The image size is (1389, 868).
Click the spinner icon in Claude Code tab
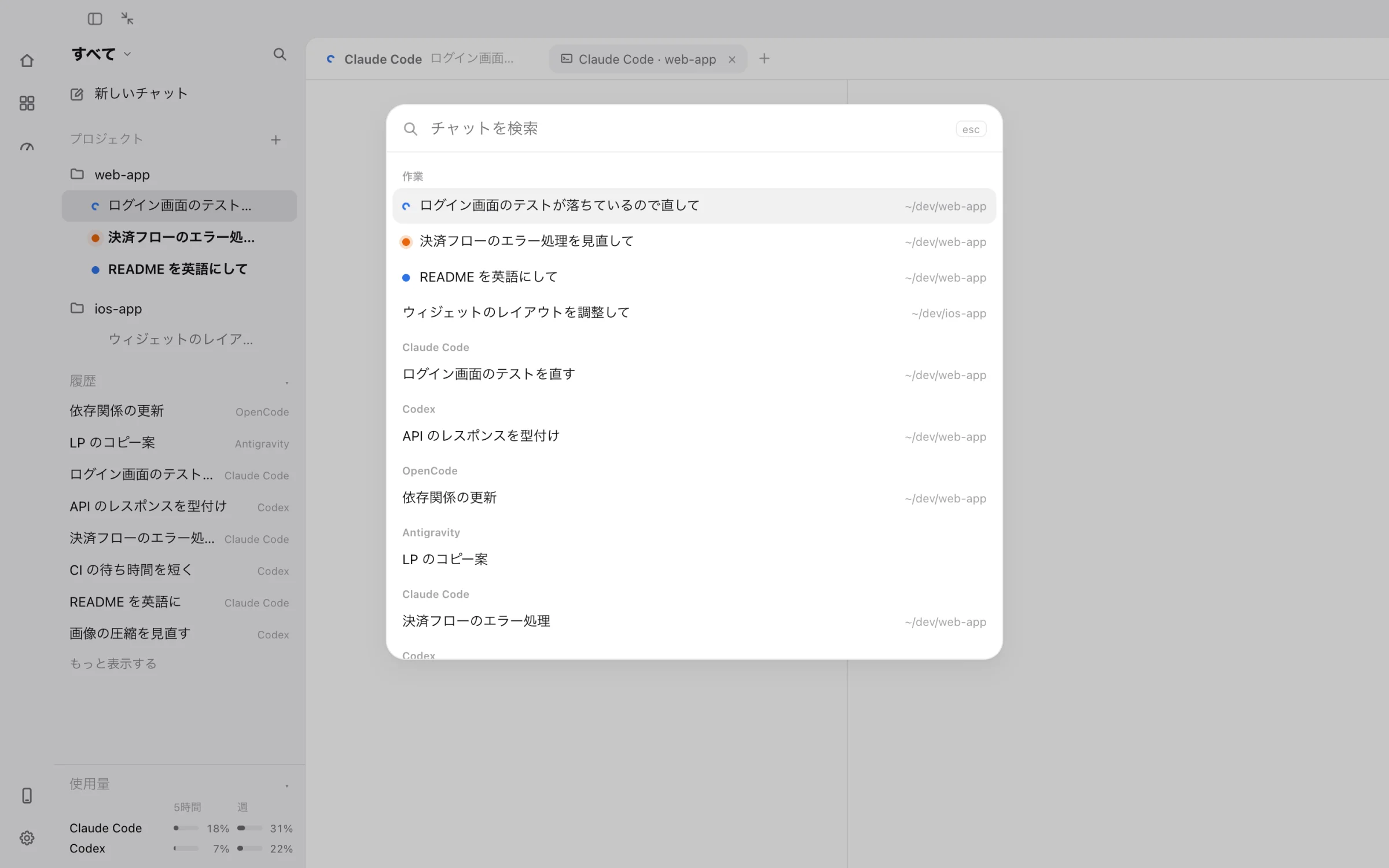point(330,59)
